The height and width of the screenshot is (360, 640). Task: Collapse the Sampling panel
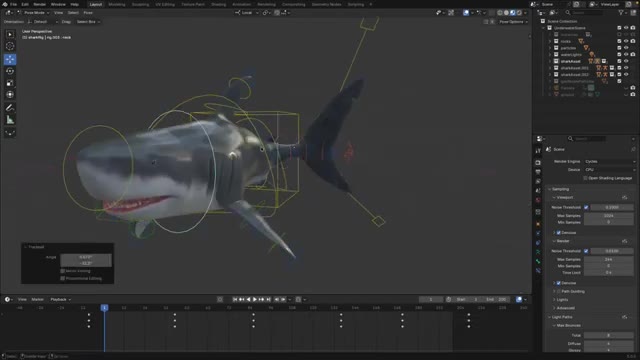coord(549,189)
